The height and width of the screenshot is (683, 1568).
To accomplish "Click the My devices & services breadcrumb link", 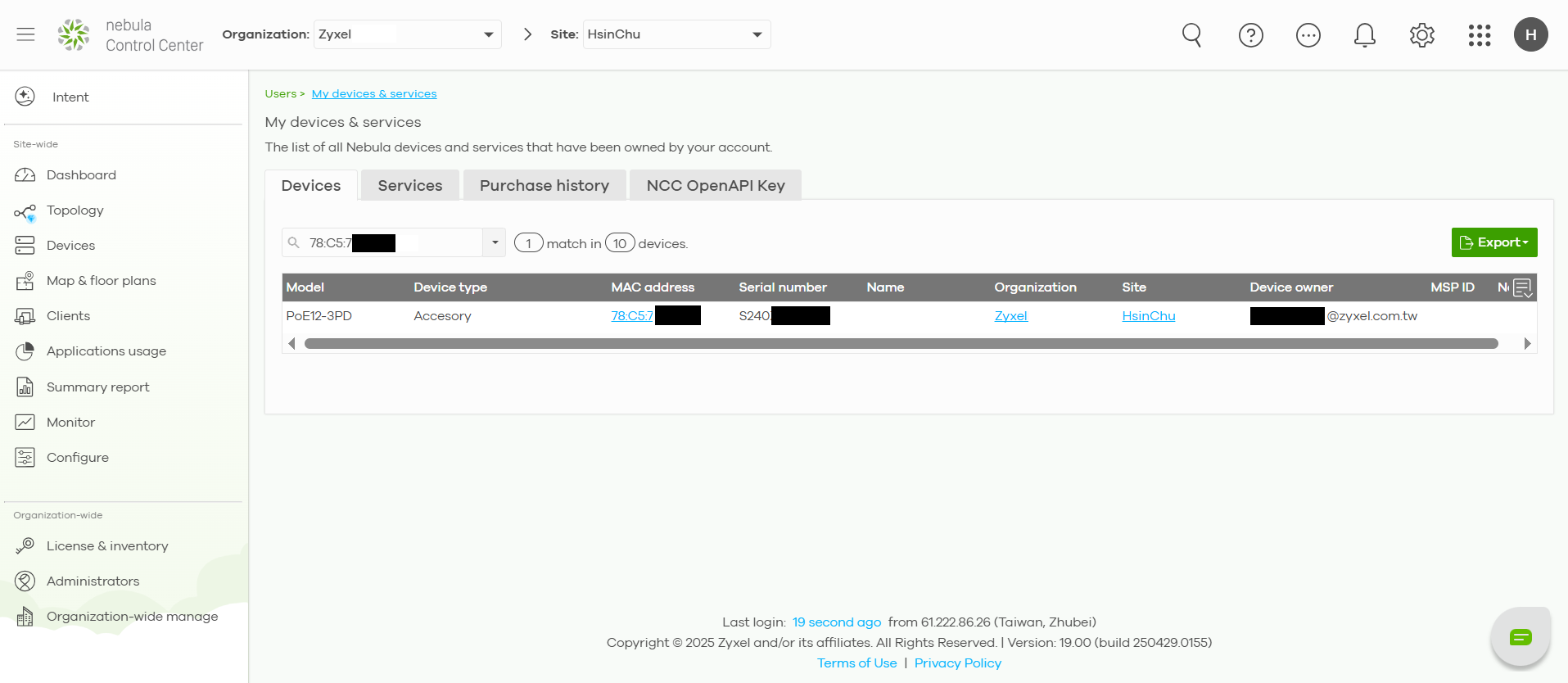I will click(374, 94).
